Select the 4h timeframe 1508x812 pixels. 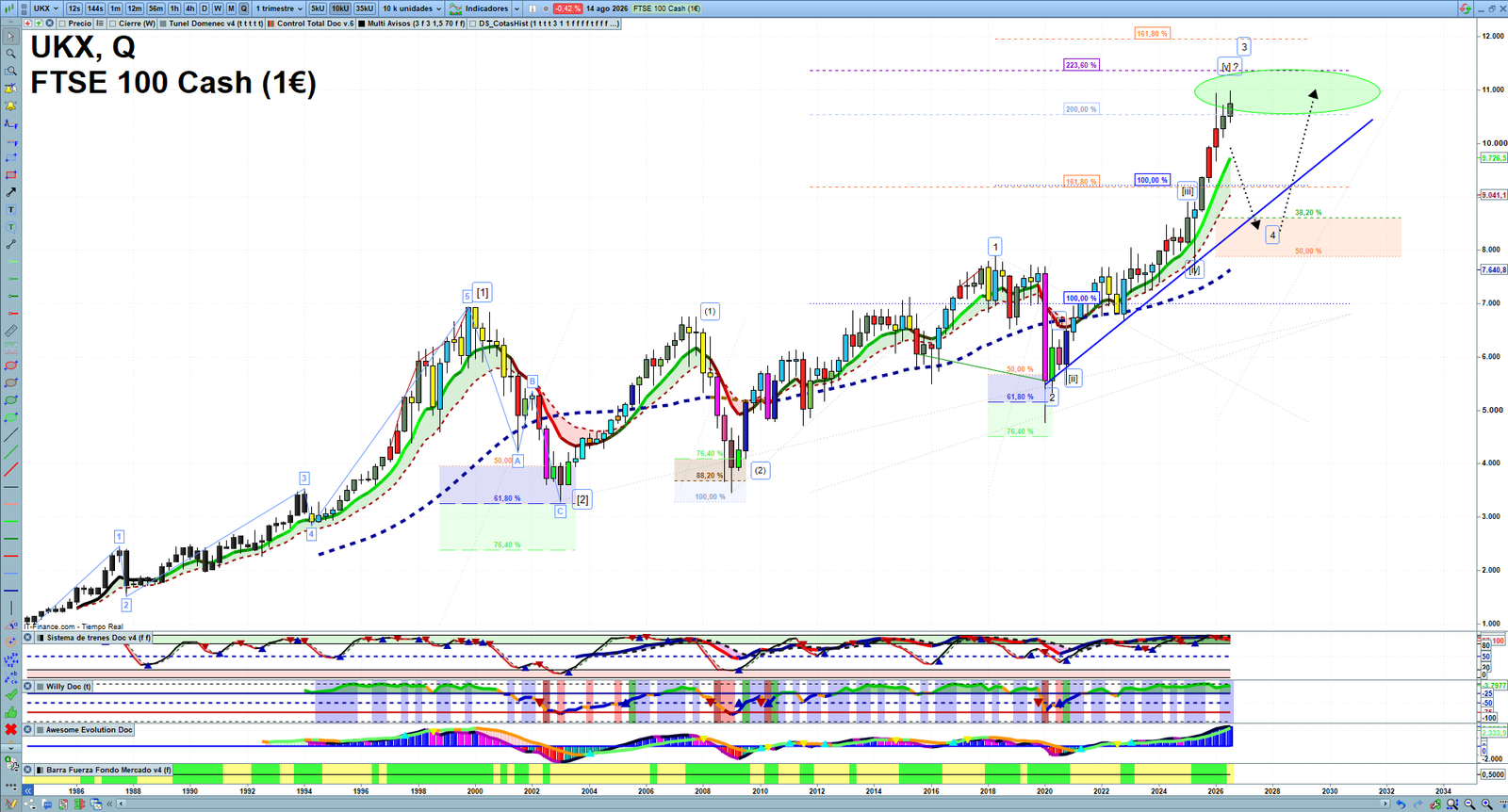coord(189,8)
